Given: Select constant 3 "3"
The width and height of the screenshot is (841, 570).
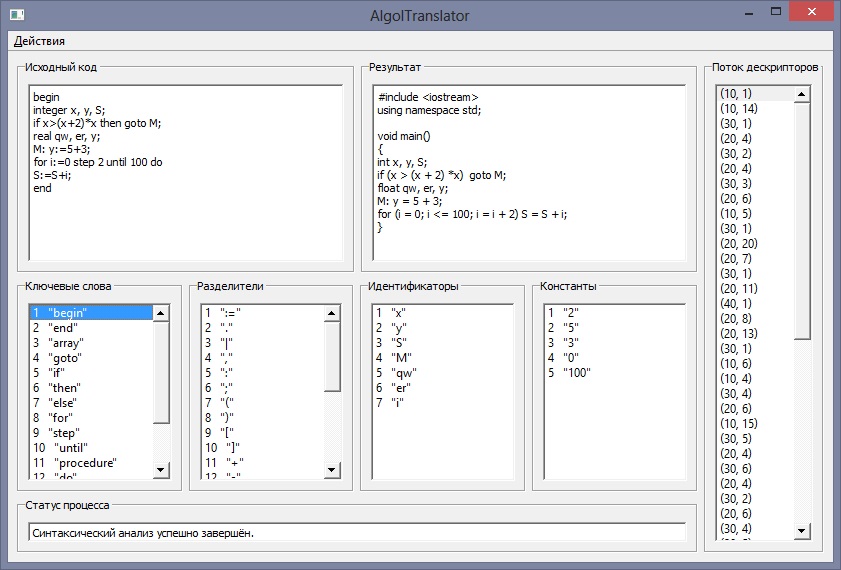Looking at the screenshot, I should pyautogui.click(x=615, y=343).
